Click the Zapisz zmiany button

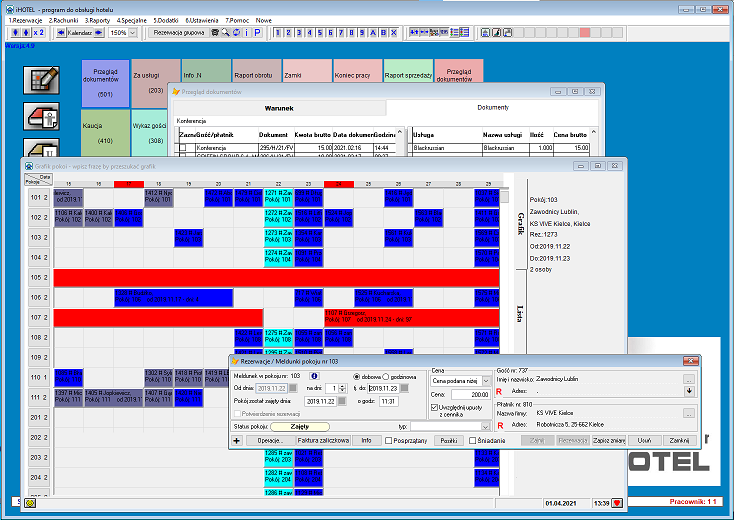(x=609, y=440)
